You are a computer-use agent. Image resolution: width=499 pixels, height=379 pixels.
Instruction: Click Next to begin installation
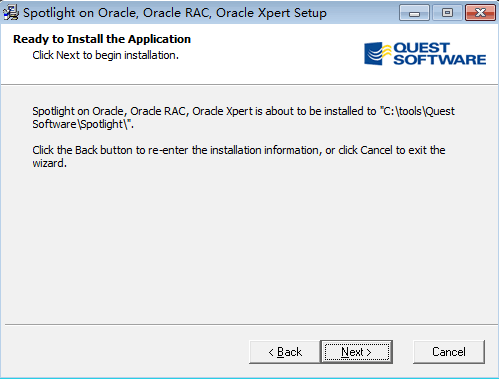[356, 352]
